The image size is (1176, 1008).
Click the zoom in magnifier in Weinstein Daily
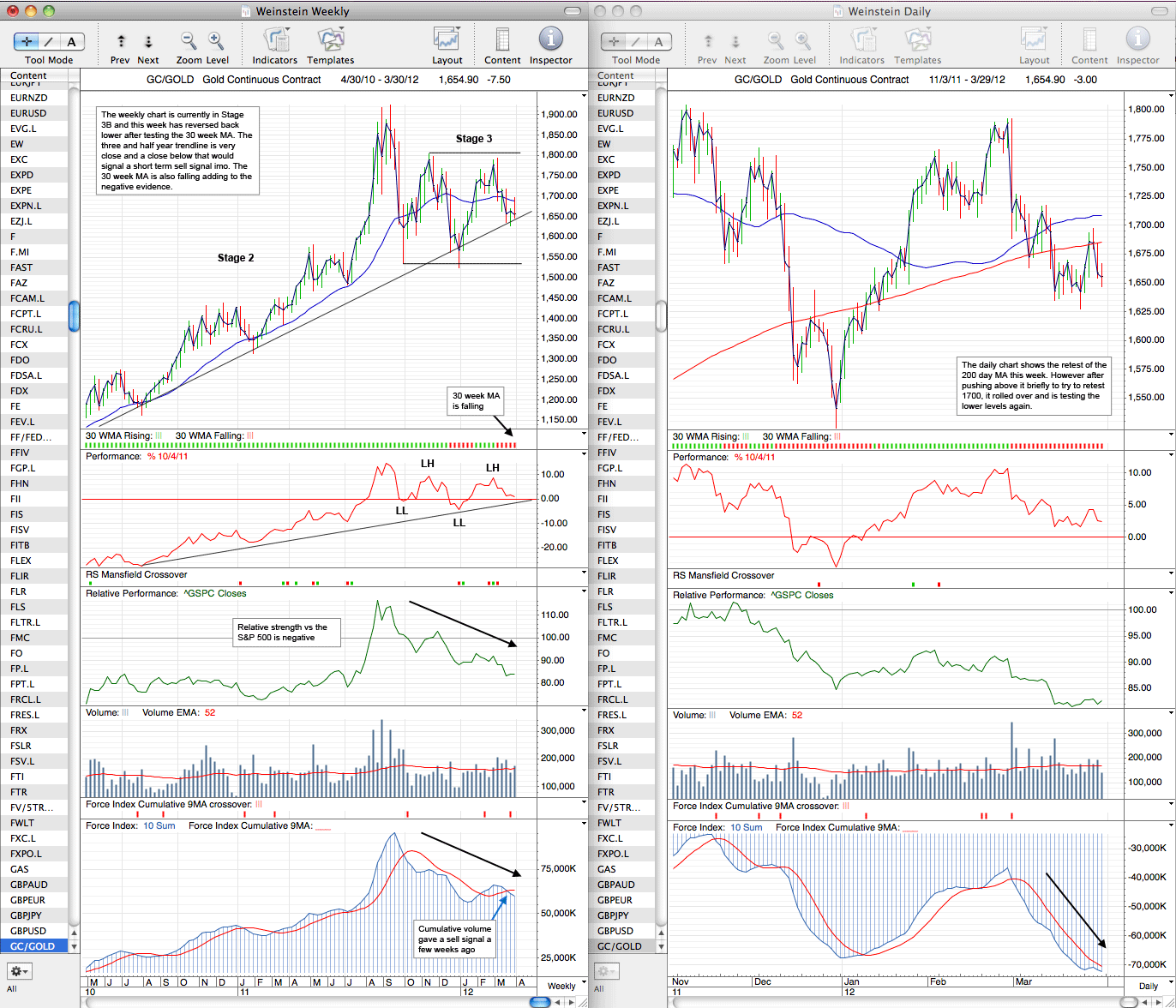803,40
